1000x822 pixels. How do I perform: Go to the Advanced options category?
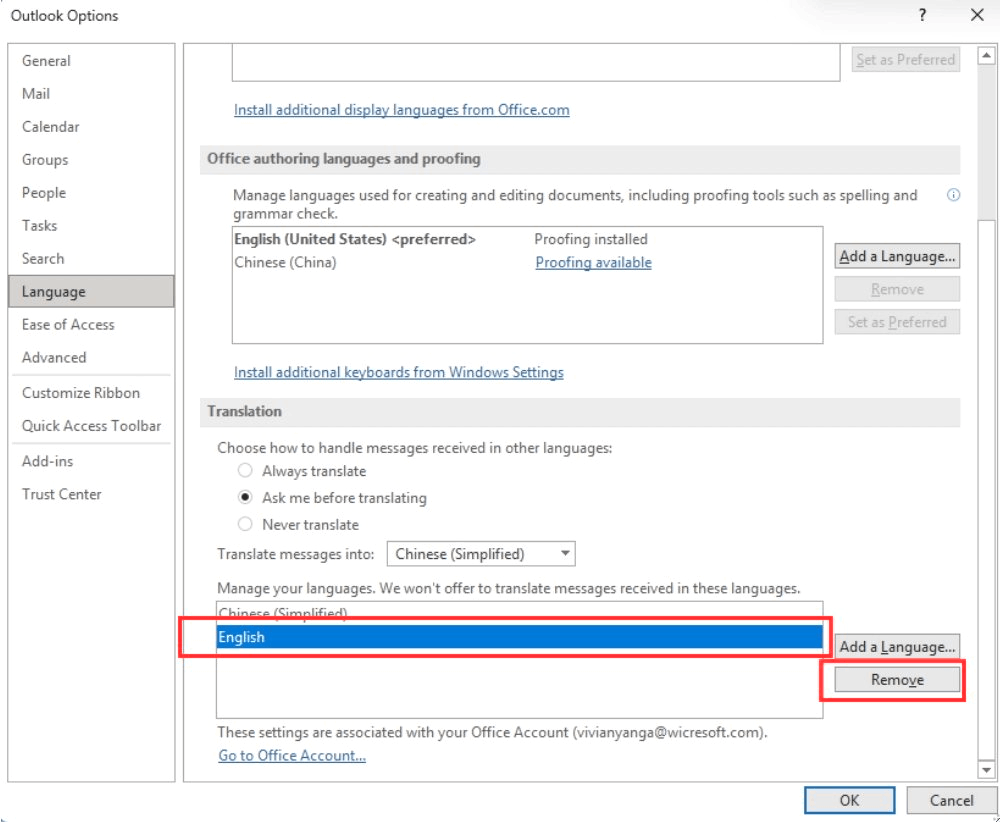[91, 357]
